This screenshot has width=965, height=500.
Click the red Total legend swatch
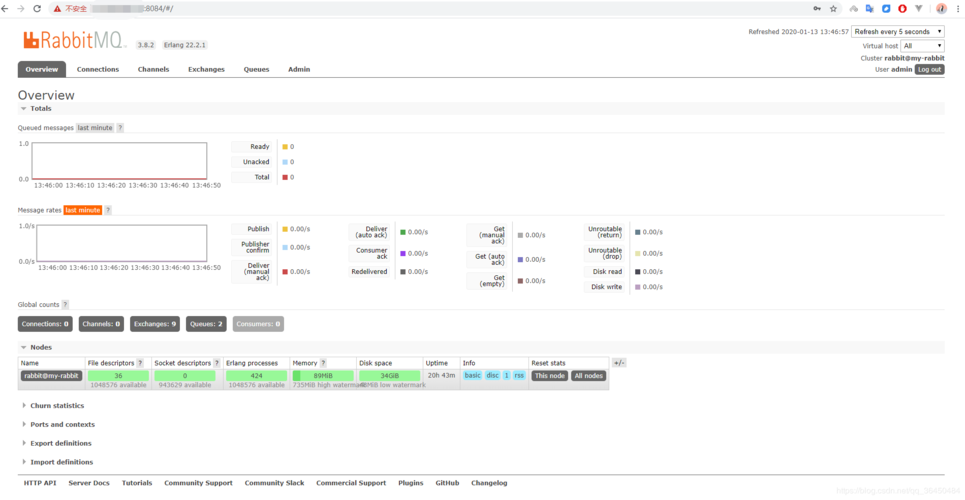285,177
